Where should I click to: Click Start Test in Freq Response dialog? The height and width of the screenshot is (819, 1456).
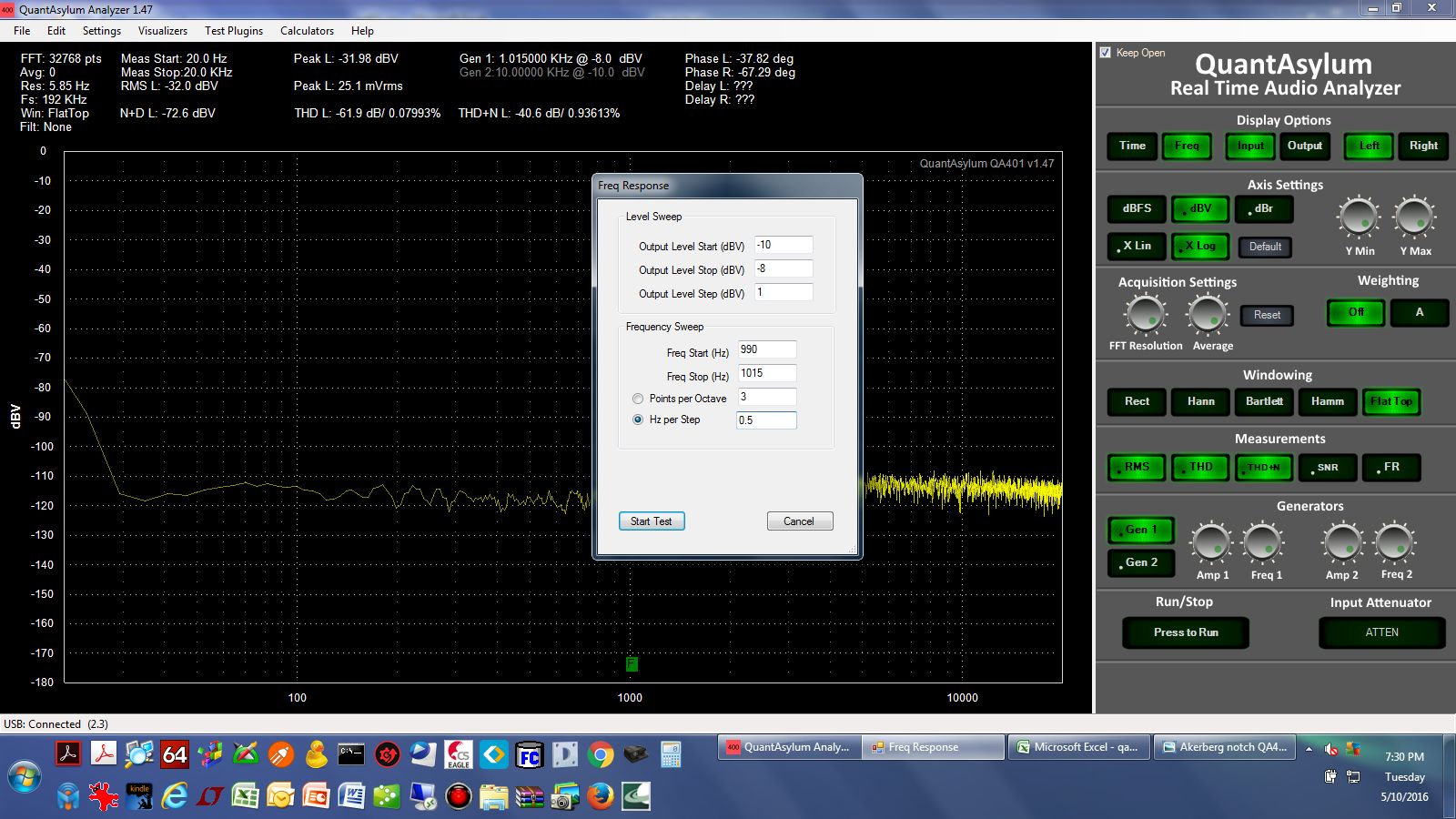click(652, 521)
